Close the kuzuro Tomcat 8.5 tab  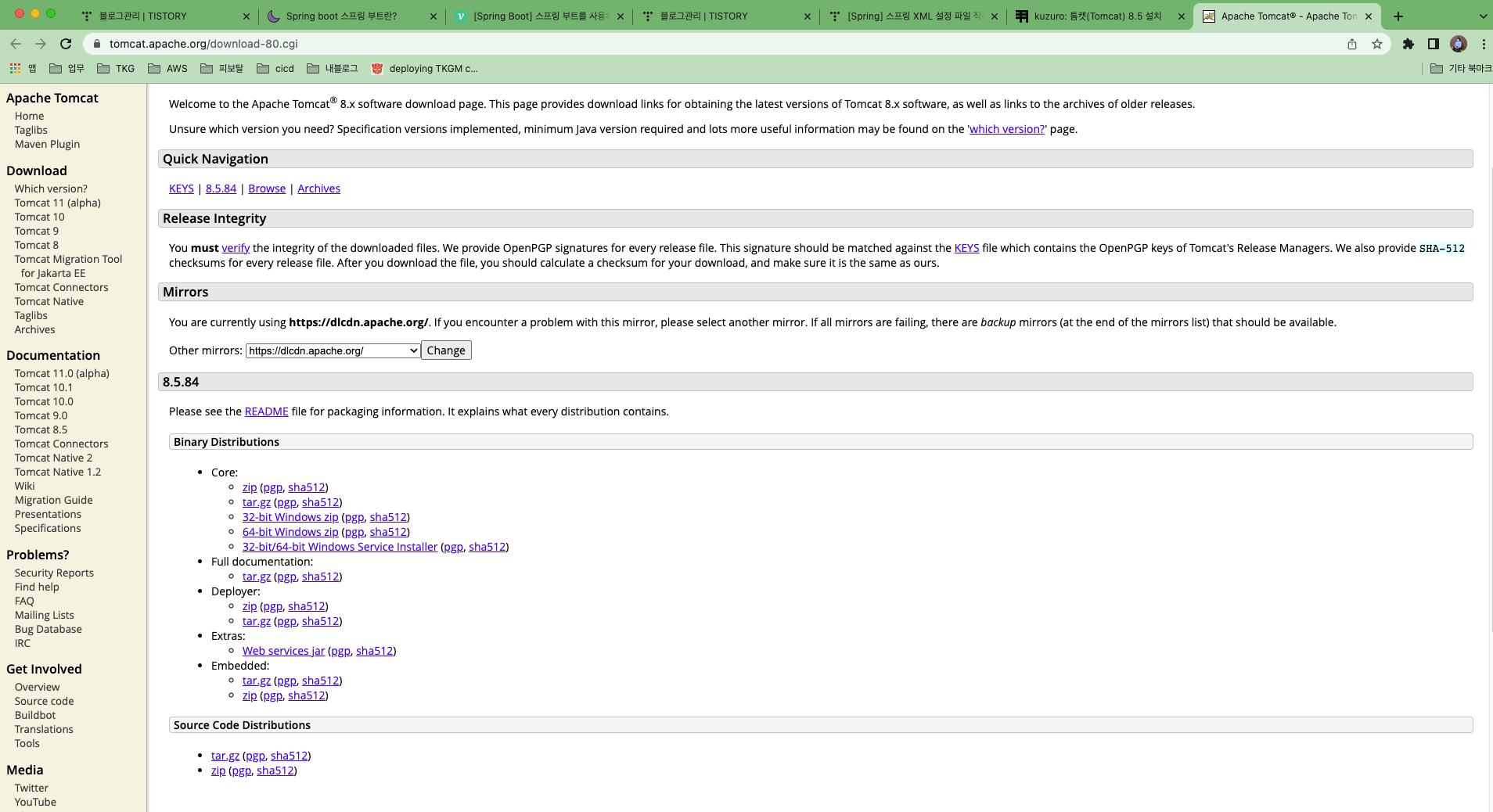(1182, 16)
